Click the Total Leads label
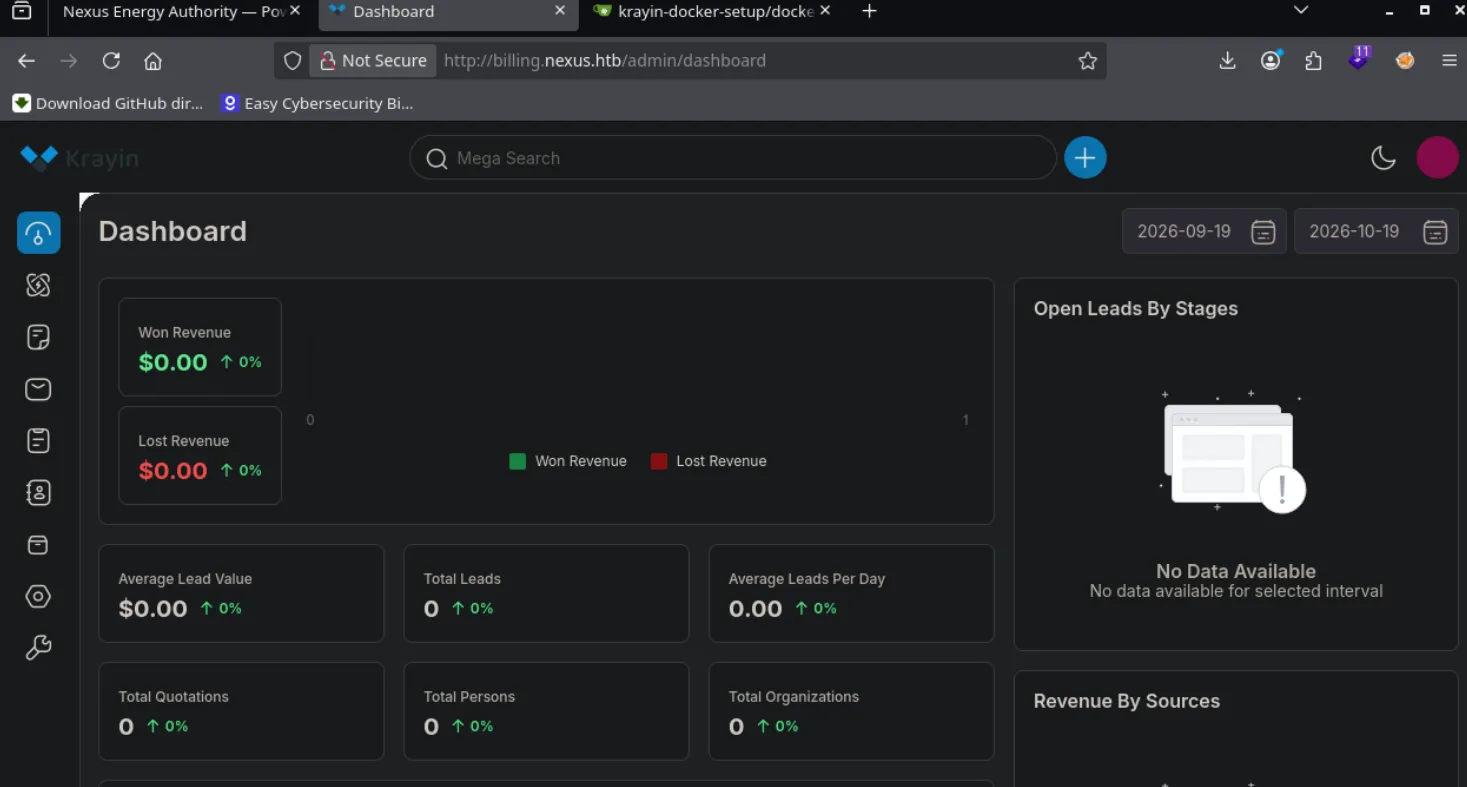Viewport: 1467px width, 787px height. (x=462, y=579)
